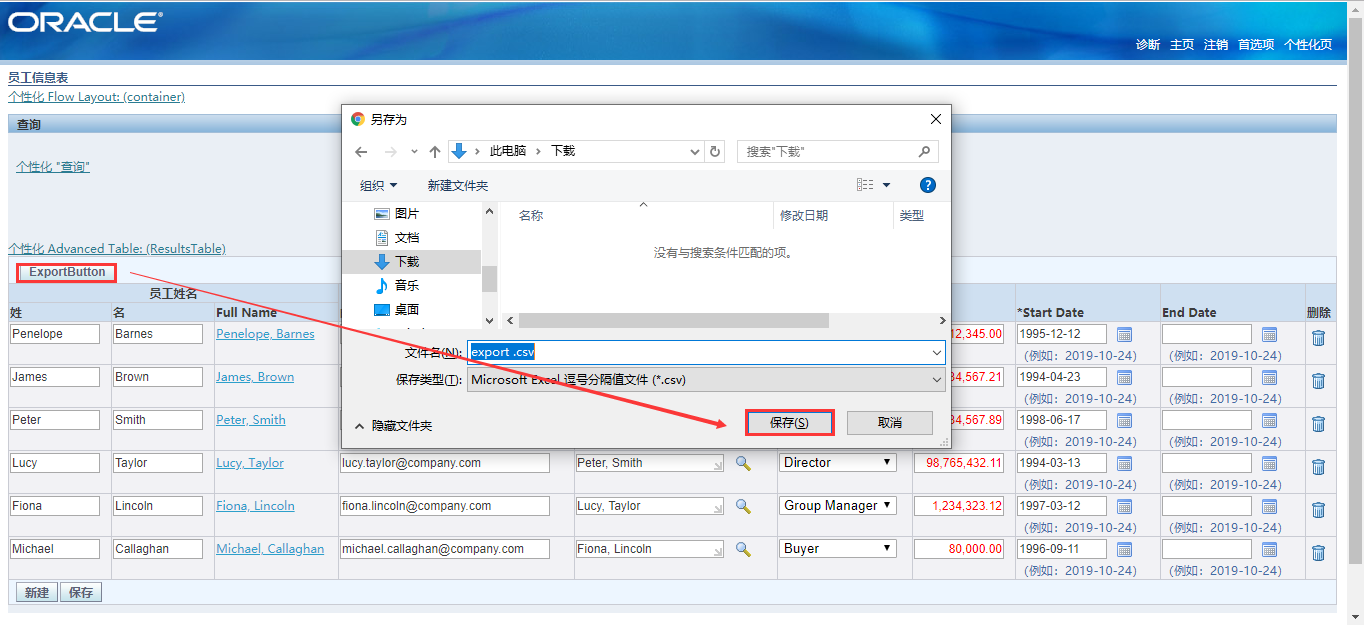Image resolution: width=1364 pixels, height=625 pixels.
Task: Click the 搜索"下载" search box
Action: [838, 152]
